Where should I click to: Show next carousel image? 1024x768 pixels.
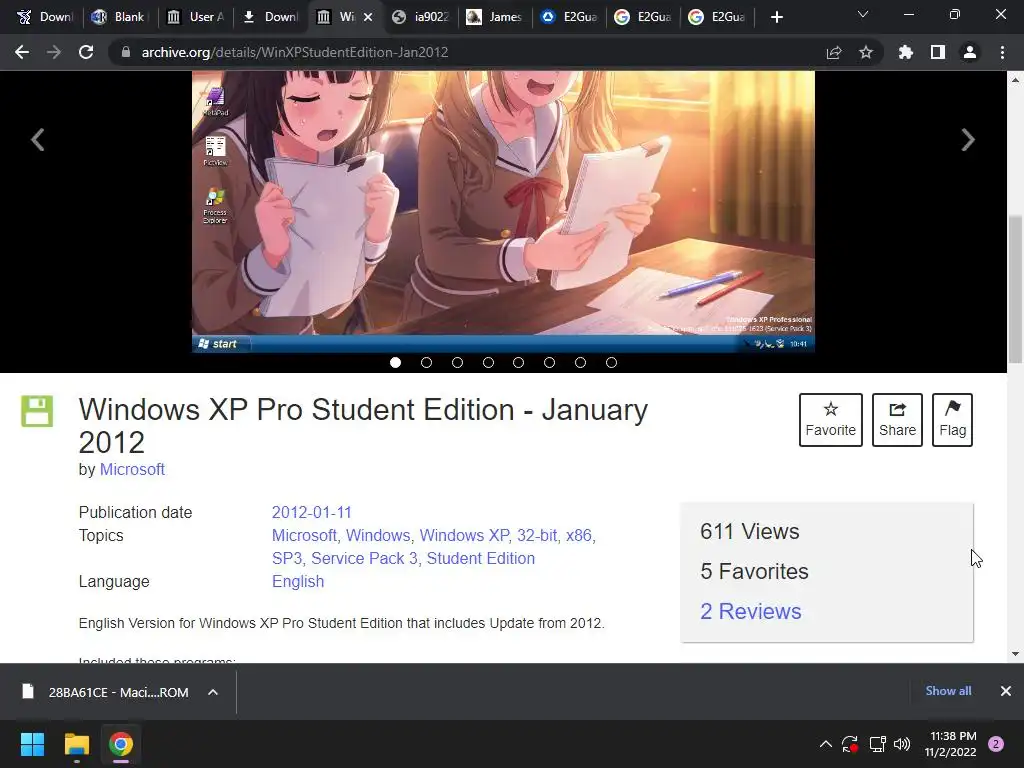click(x=968, y=139)
